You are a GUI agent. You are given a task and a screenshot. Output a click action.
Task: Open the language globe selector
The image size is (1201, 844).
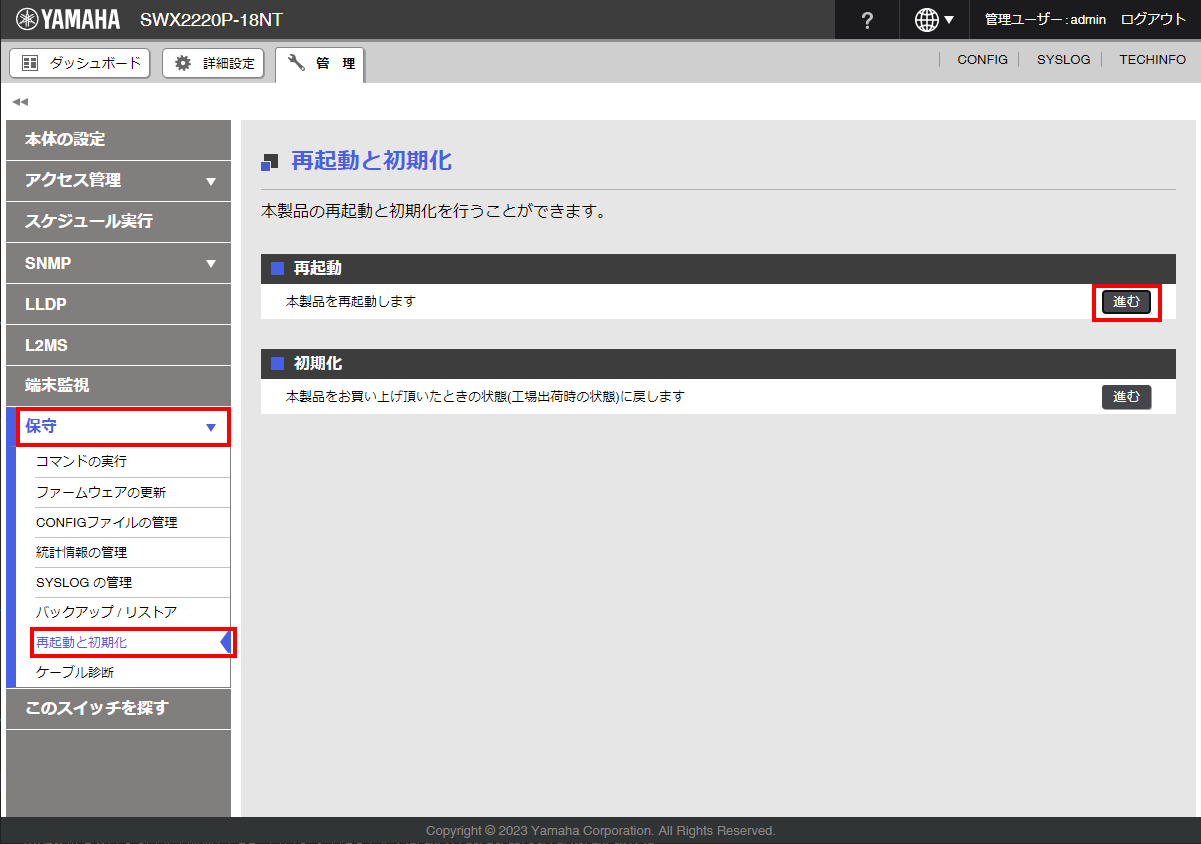coord(934,20)
